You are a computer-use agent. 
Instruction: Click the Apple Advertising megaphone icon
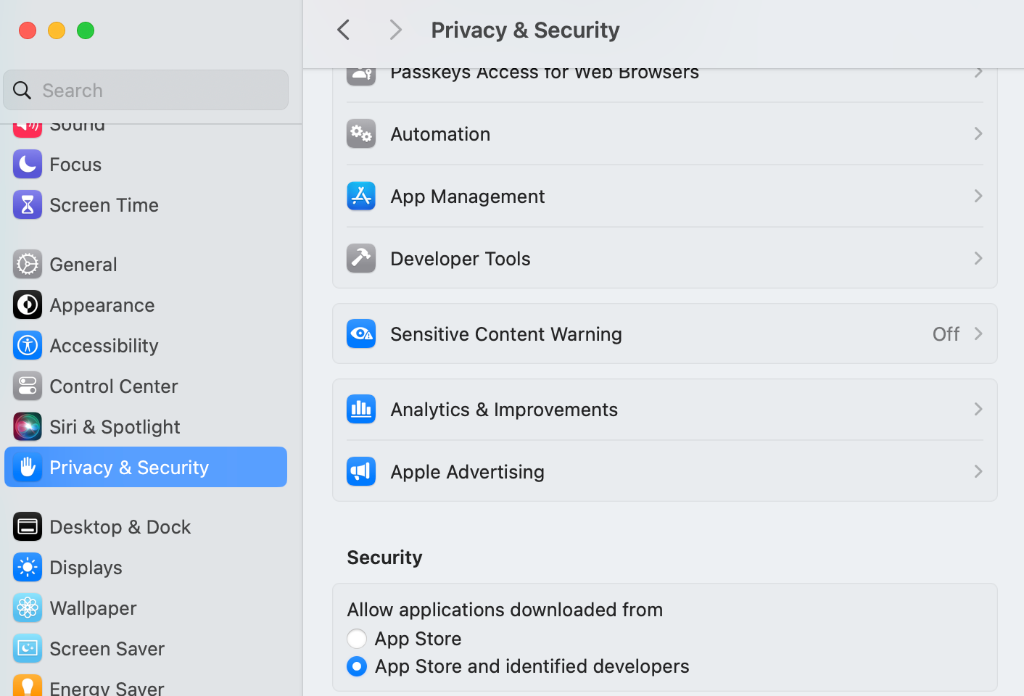pos(361,471)
